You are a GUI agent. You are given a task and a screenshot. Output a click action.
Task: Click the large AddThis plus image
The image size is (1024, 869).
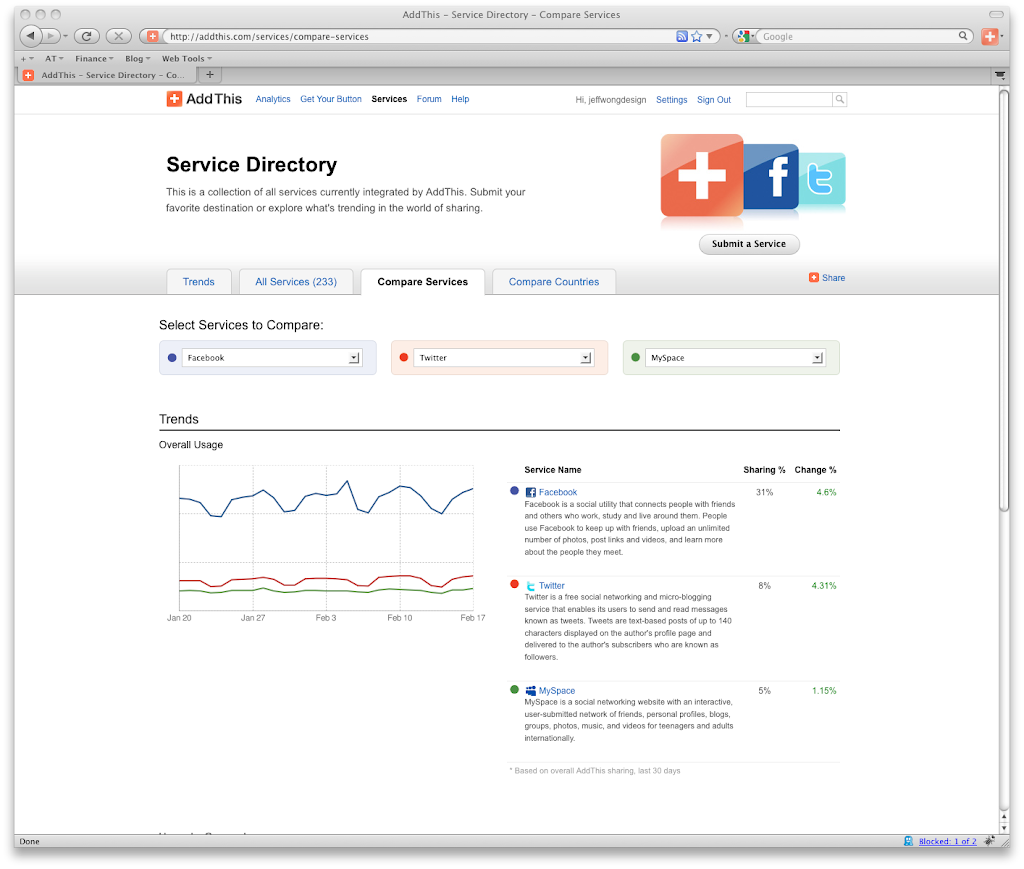(702, 175)
